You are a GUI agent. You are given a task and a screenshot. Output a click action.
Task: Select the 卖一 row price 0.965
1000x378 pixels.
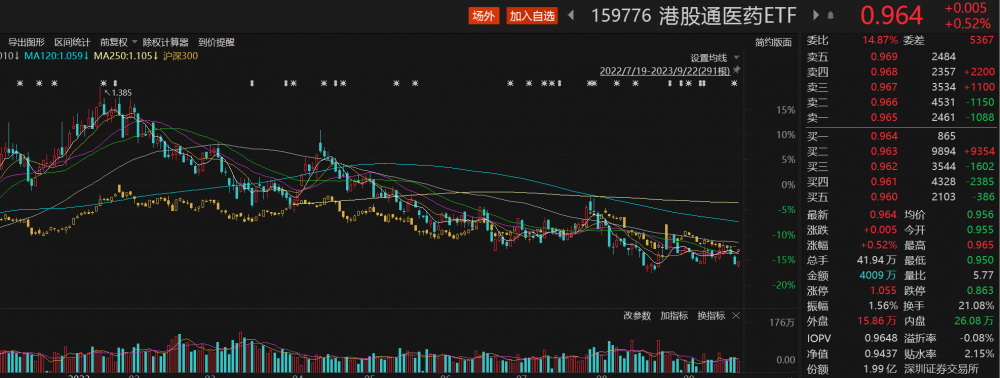884,117
